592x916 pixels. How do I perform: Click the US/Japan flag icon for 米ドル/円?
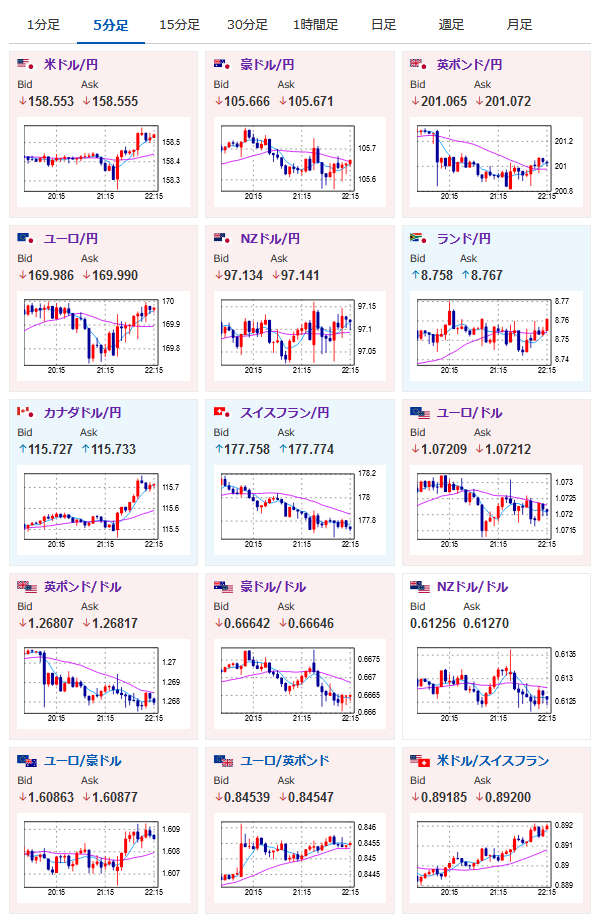(26, 64)
